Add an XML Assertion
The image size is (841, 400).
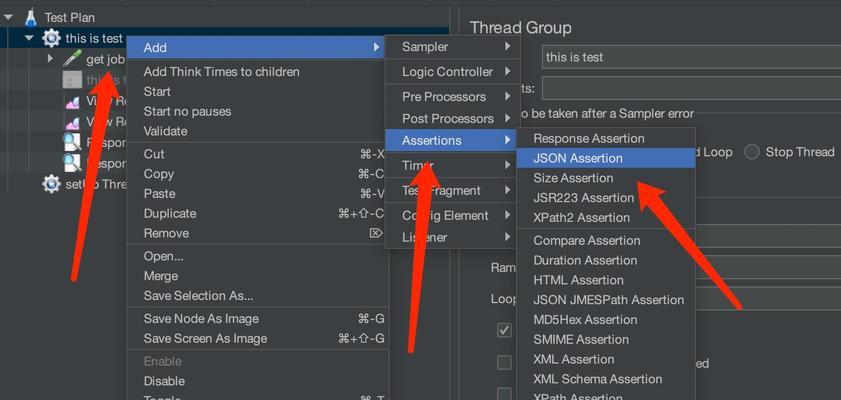coord(606,360)
